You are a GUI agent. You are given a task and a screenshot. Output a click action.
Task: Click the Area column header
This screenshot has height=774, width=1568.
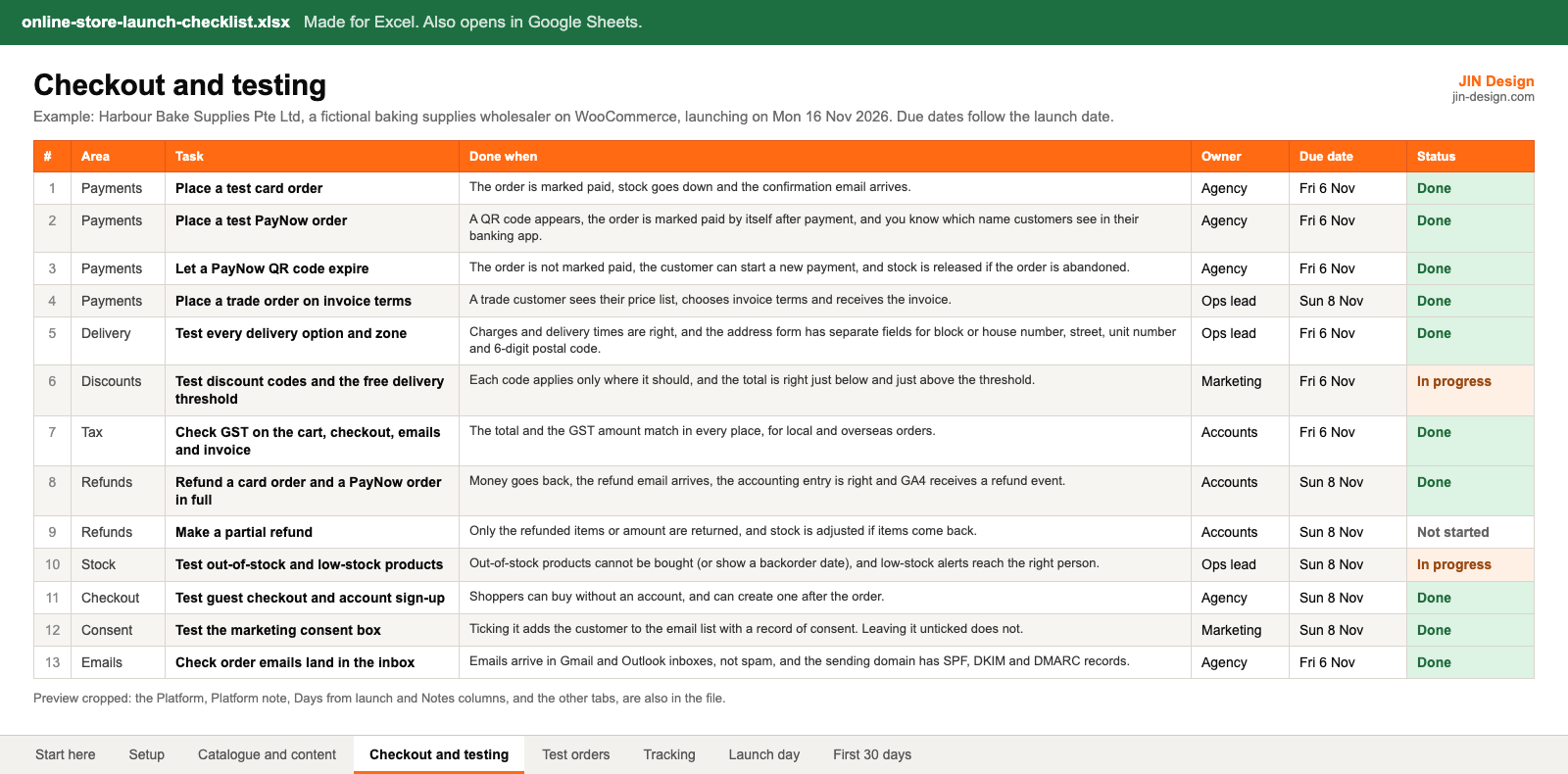point(118,157)
